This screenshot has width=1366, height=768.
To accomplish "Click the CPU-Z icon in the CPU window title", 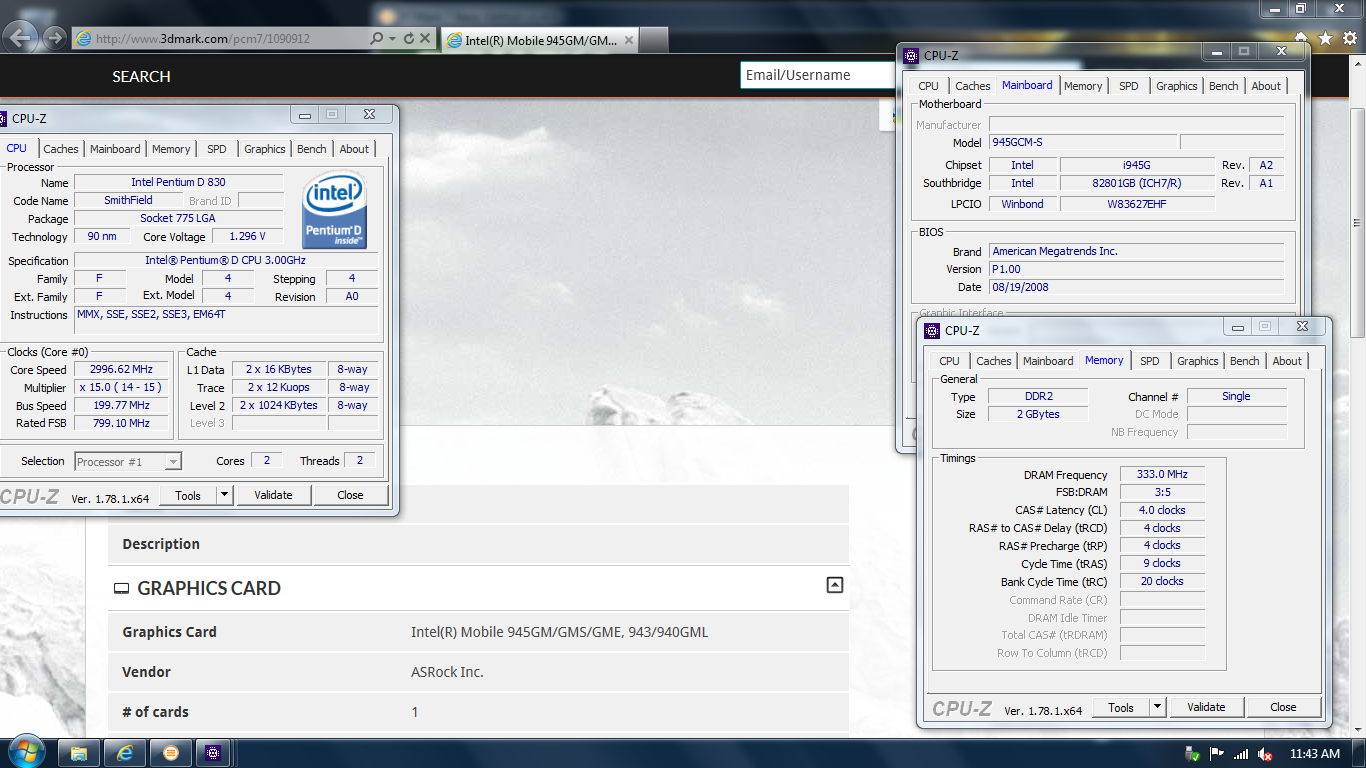I will [2, 118].
